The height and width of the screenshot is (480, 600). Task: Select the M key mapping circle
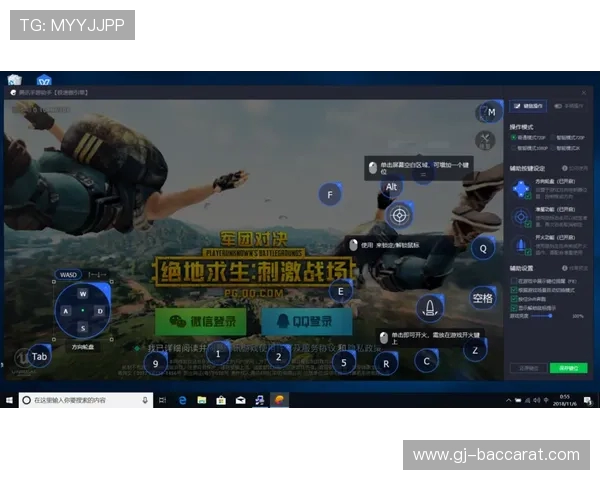coord(490,112)
